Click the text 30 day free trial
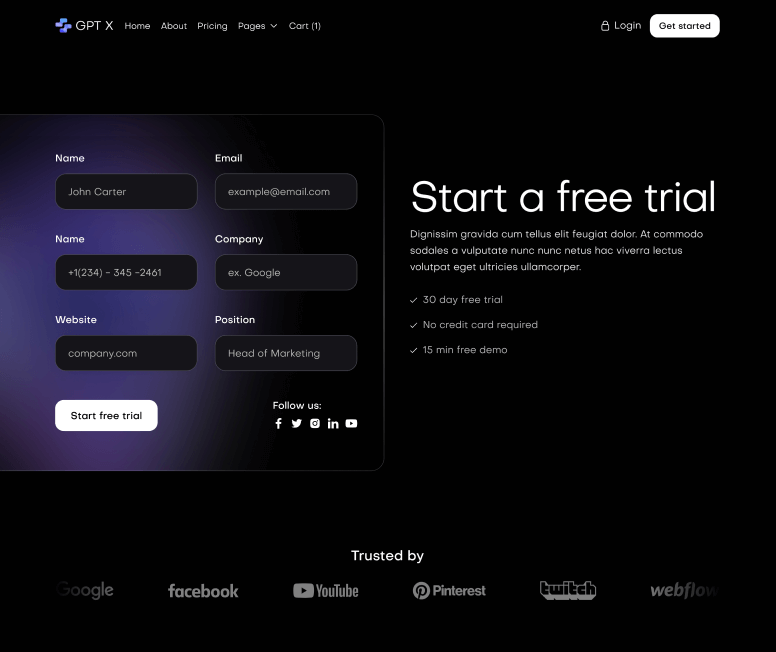 462,300
